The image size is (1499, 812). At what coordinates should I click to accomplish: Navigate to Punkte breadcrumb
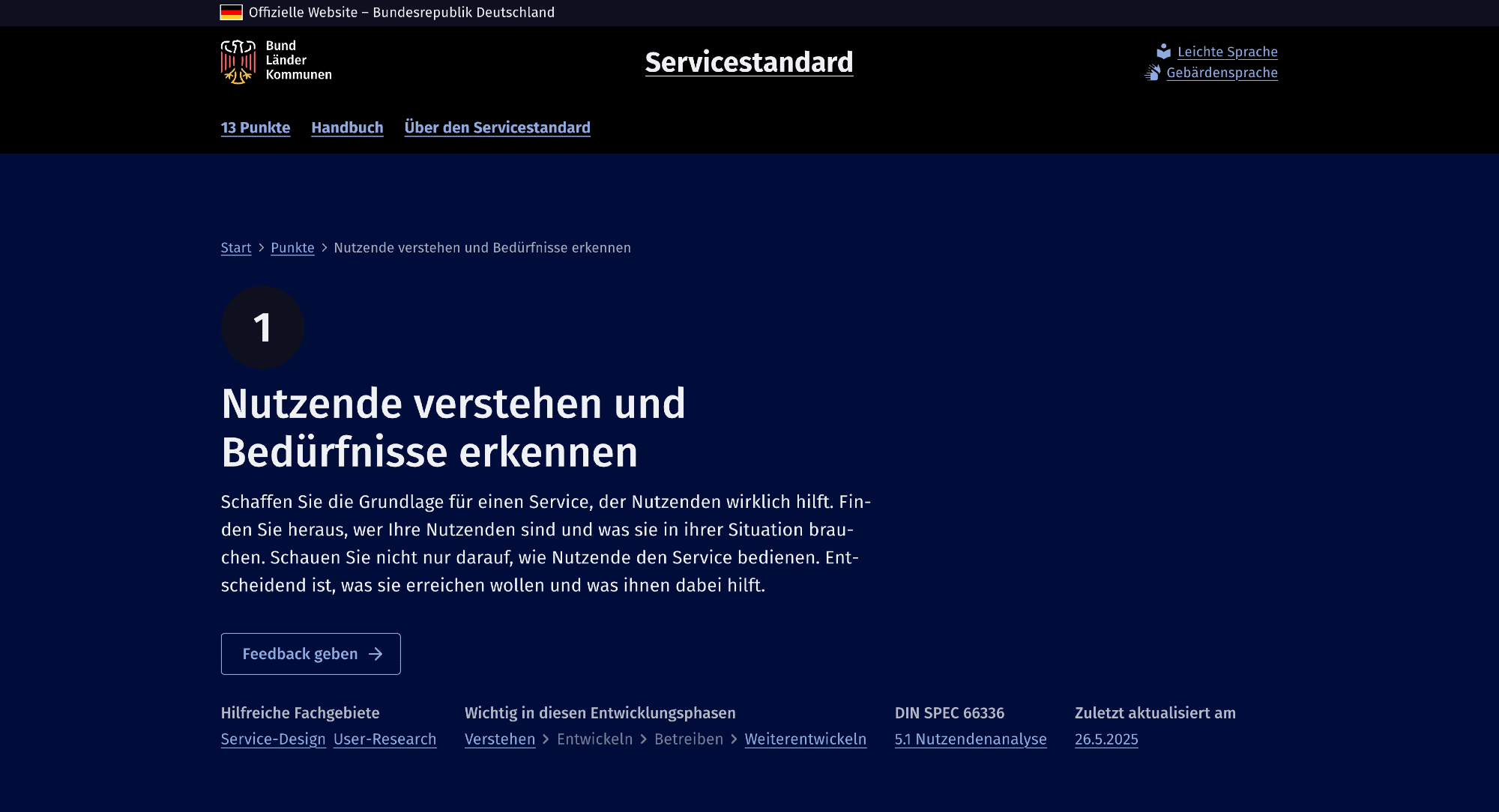click(292, 247)
